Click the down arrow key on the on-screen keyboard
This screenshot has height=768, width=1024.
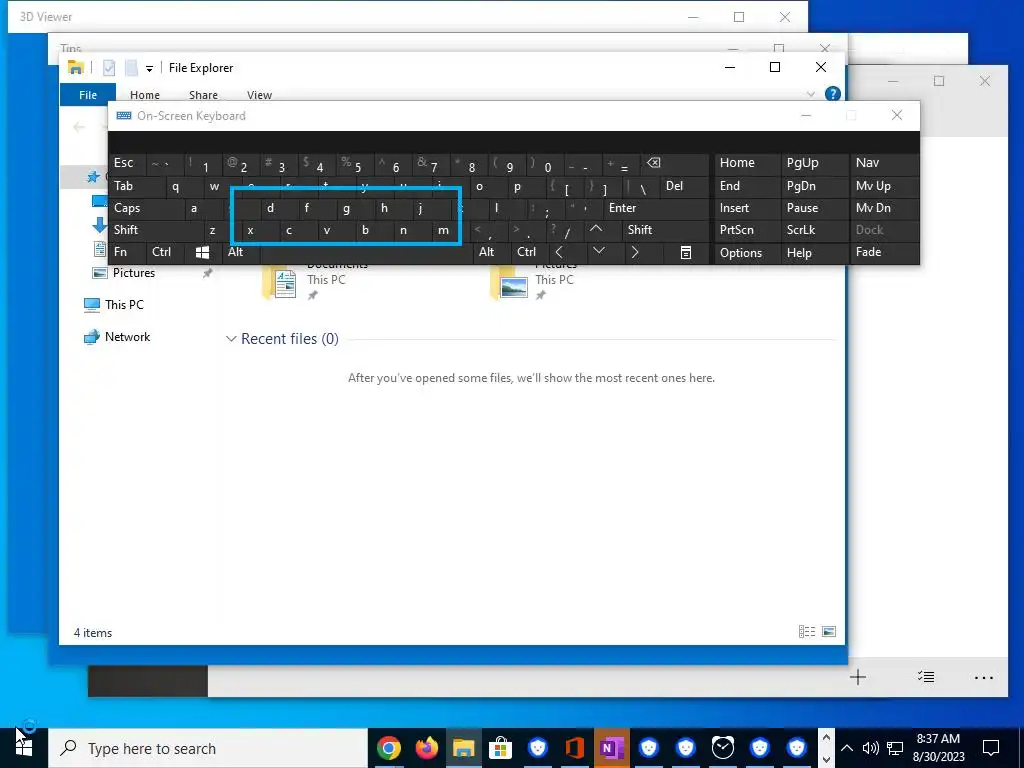[x=599, y=251]
